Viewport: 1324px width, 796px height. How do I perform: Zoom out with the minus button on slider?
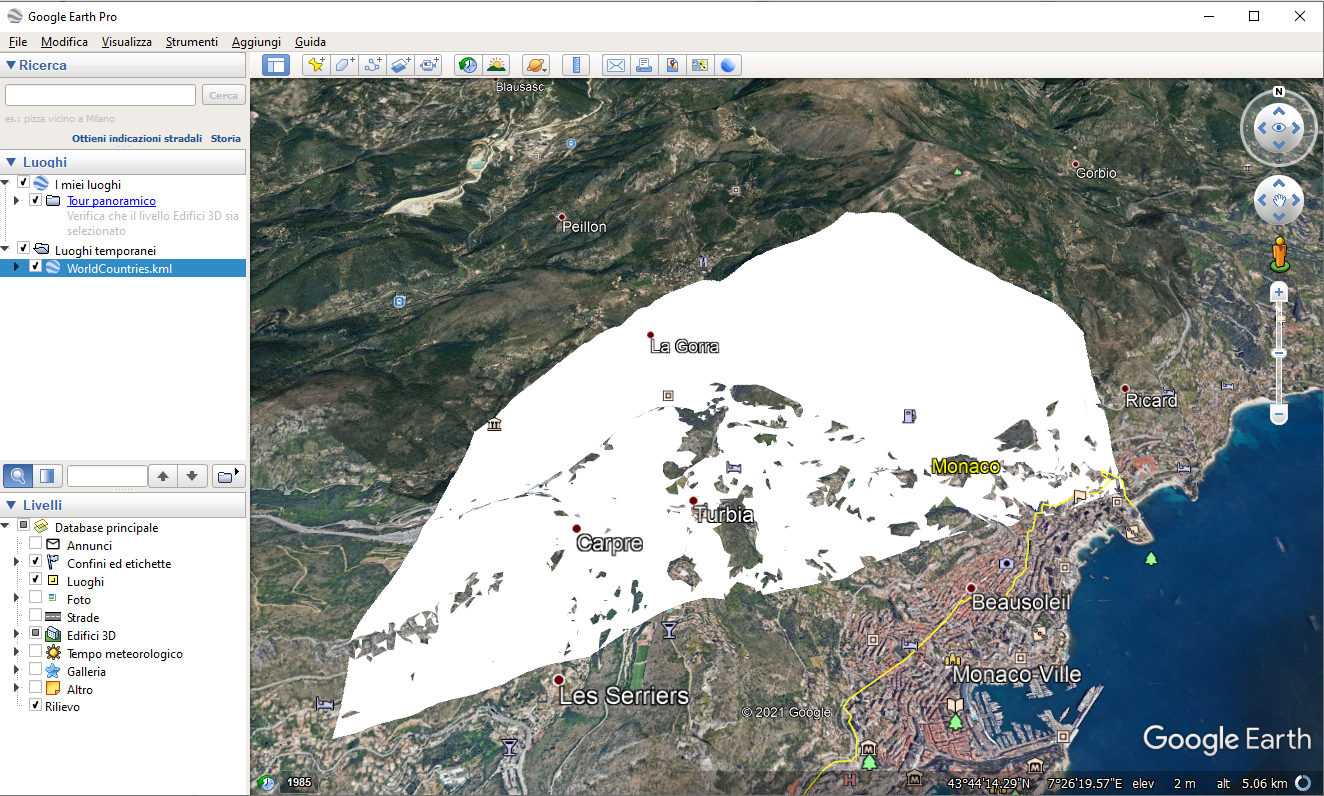1279,413
